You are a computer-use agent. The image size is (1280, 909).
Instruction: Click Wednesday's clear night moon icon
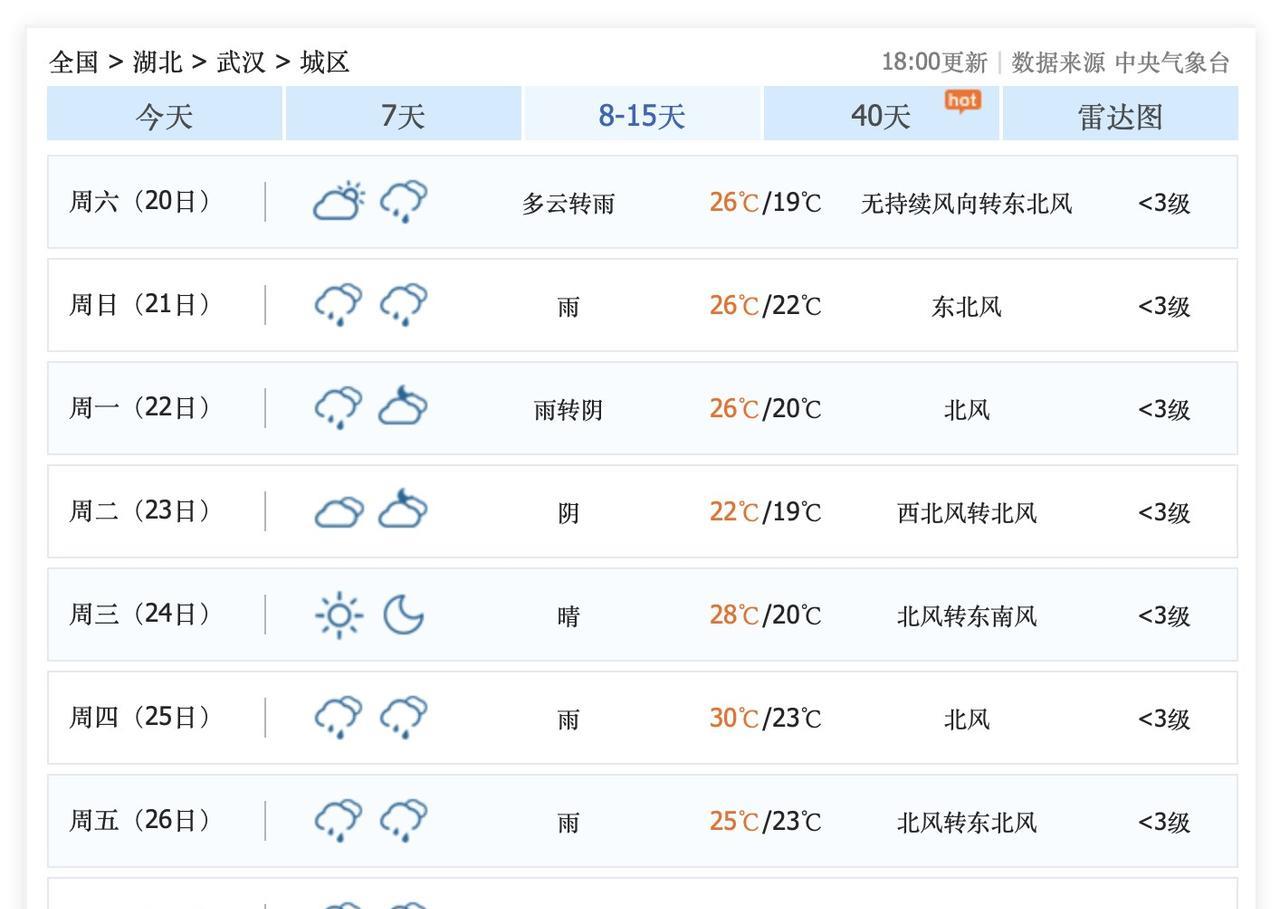point(403,615)
